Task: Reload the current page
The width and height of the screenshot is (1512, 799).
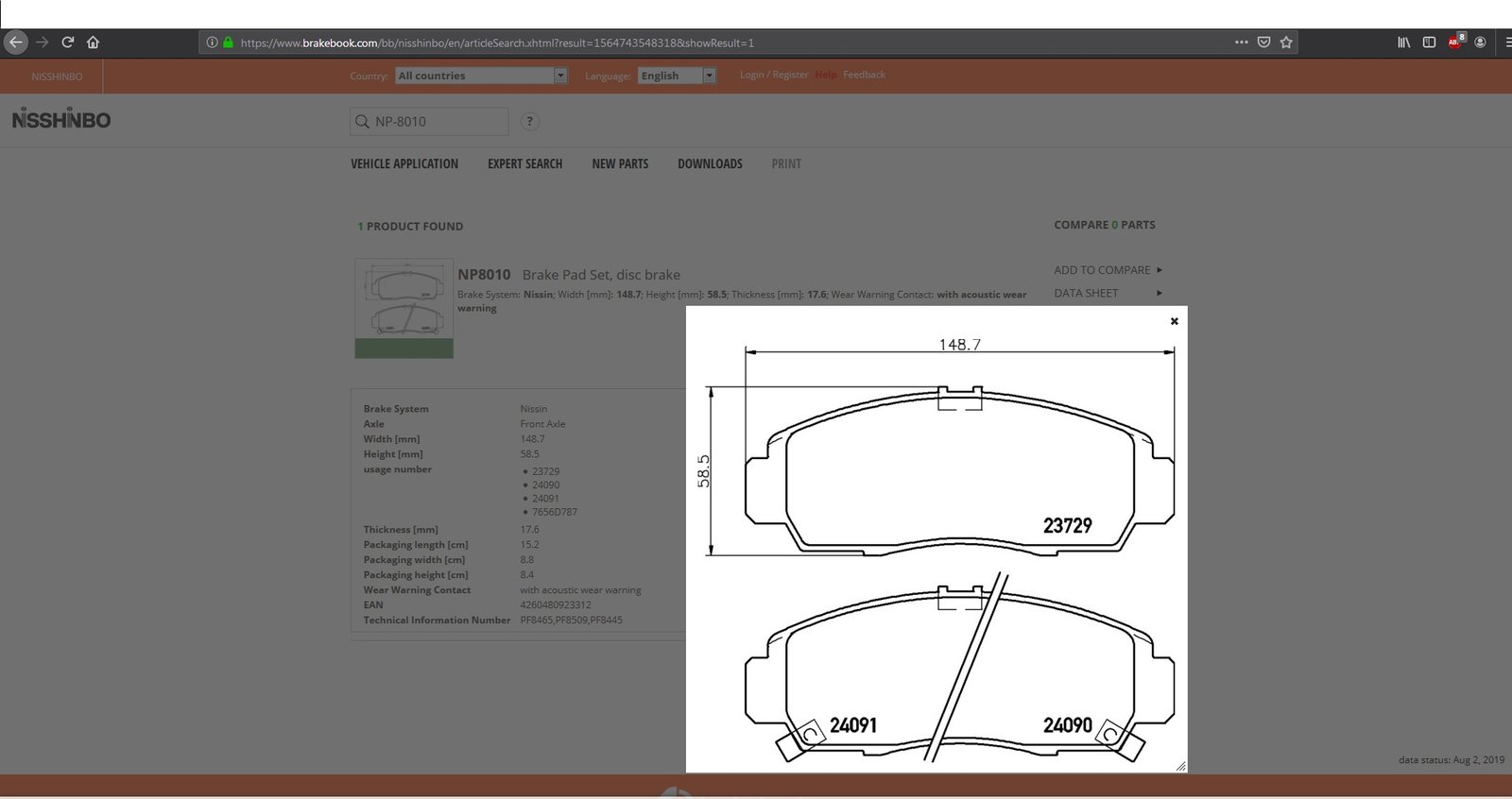Action: (x=68, y=42)
